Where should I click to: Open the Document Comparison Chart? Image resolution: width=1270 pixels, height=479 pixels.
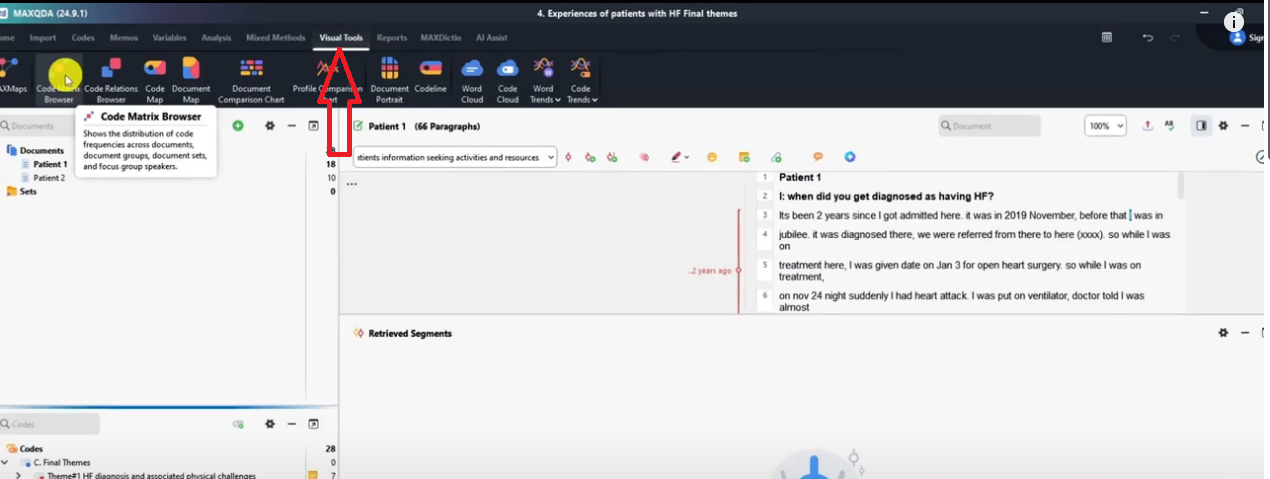(252, 79)
